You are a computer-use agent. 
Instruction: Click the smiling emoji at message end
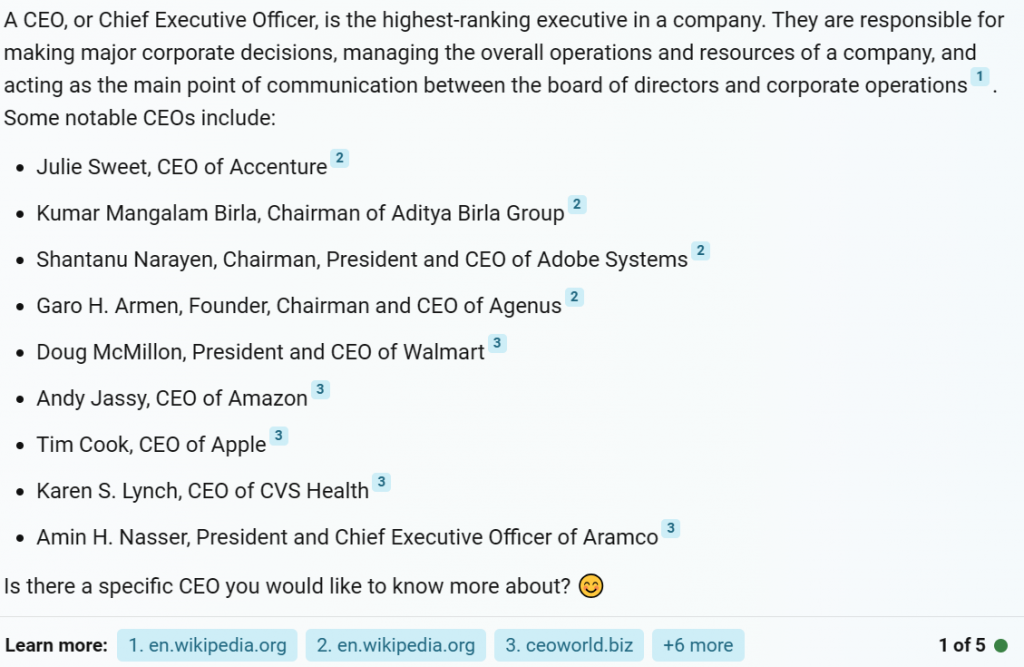(x=590, y=586)
